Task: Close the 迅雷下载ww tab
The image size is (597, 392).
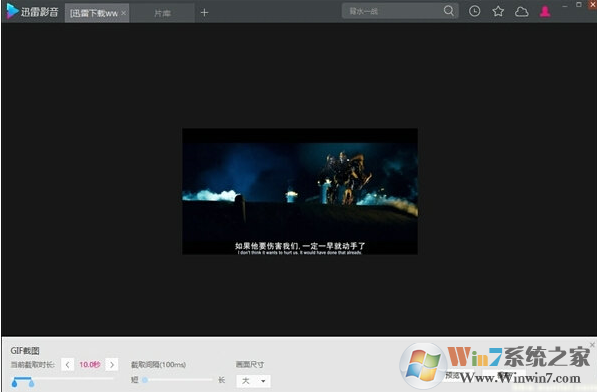Action: [x=124, y=13]
